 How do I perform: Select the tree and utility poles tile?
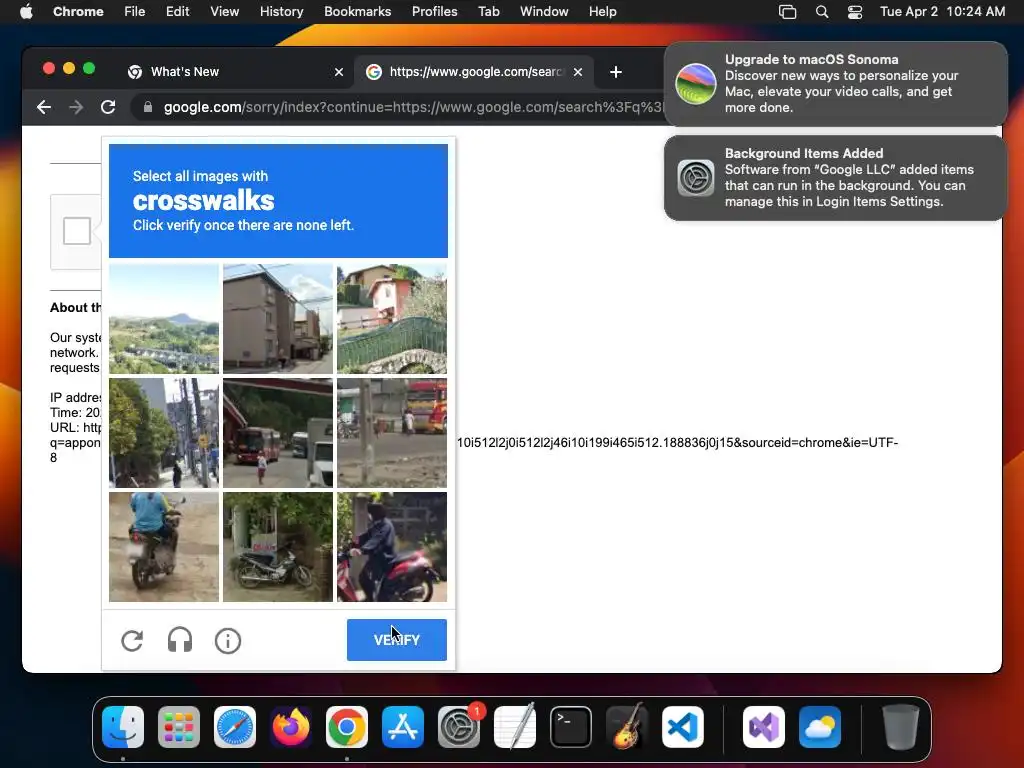164,433
